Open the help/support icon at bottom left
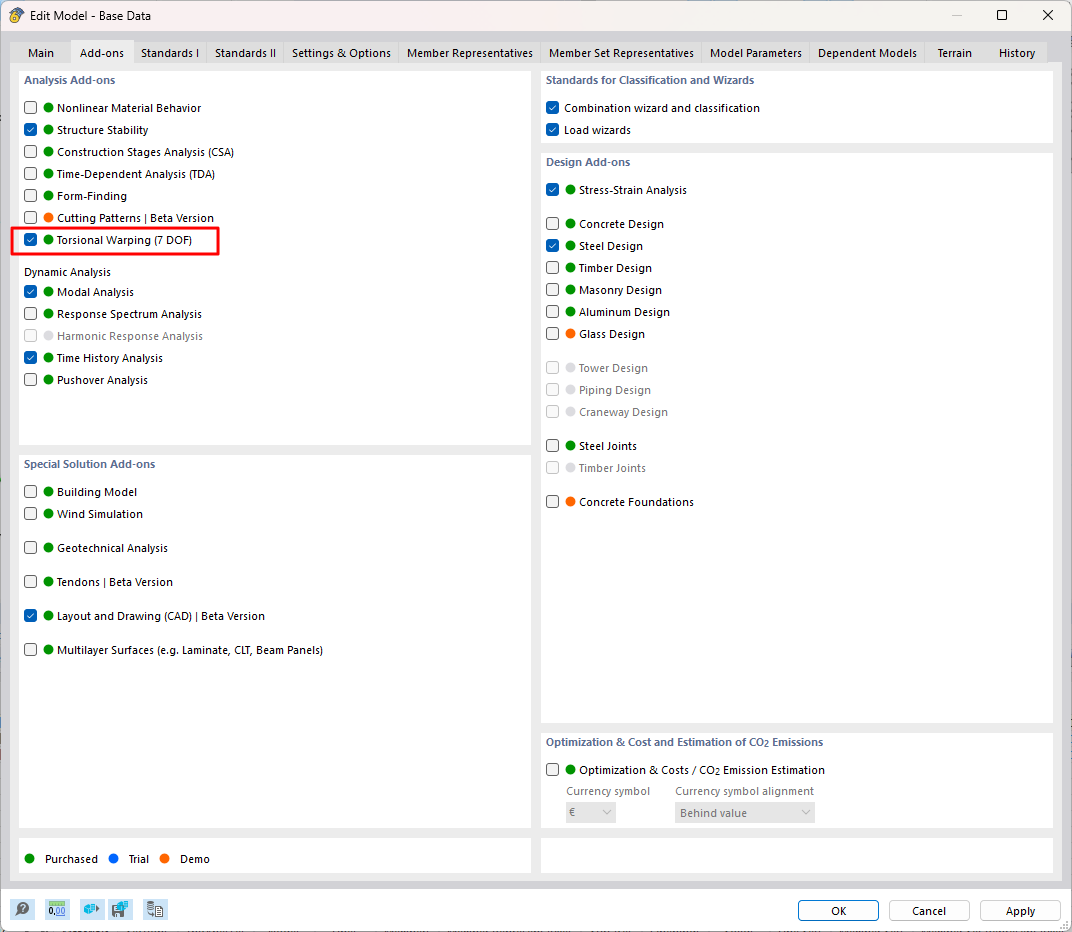 (22, 909)
